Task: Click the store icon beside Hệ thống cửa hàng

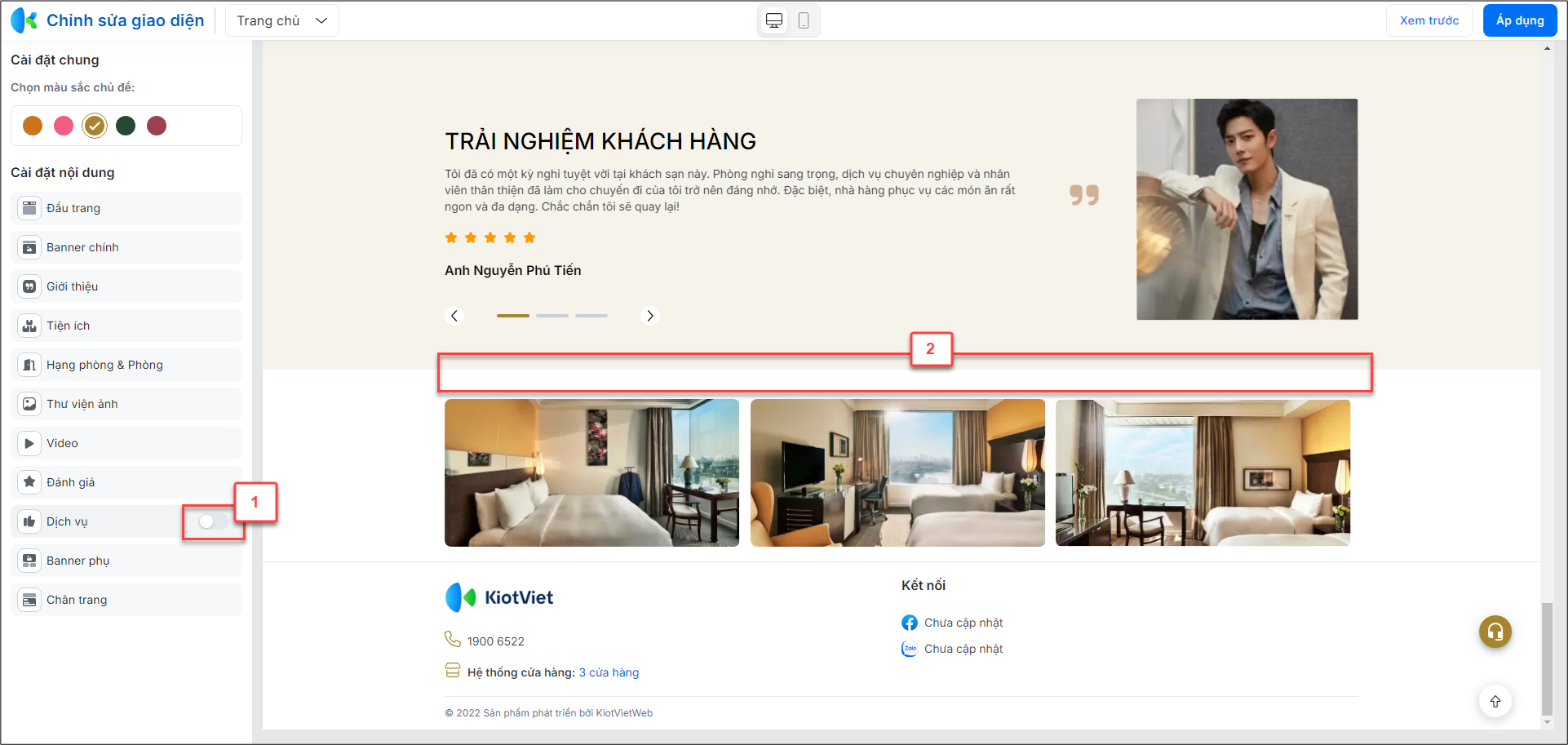Action: tap(453, 671)
